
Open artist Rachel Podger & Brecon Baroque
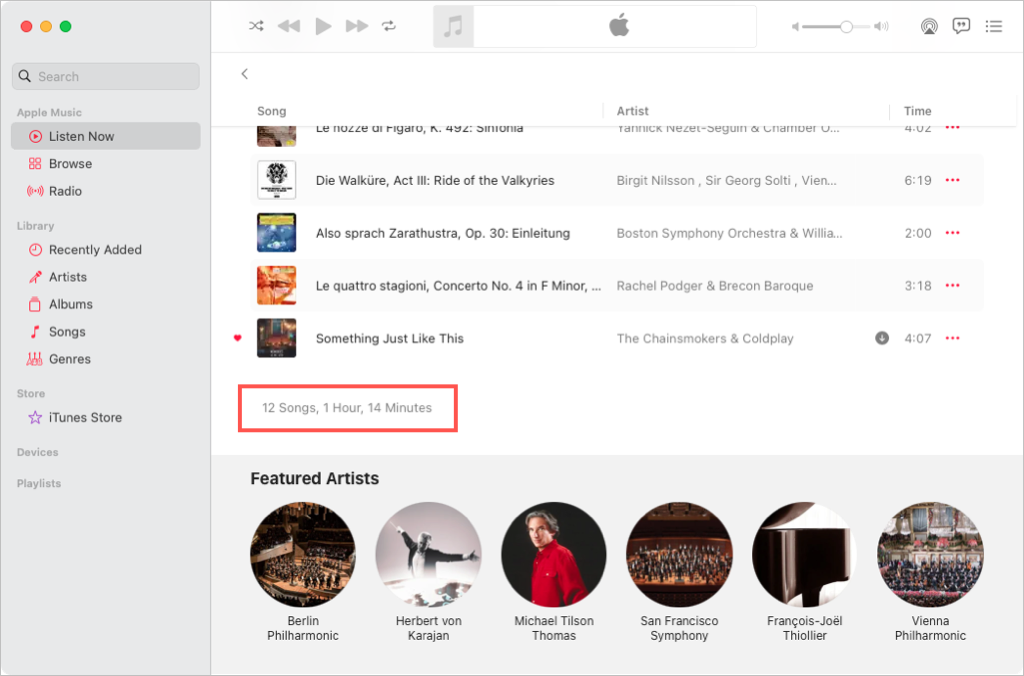click(x=714, y=286)
